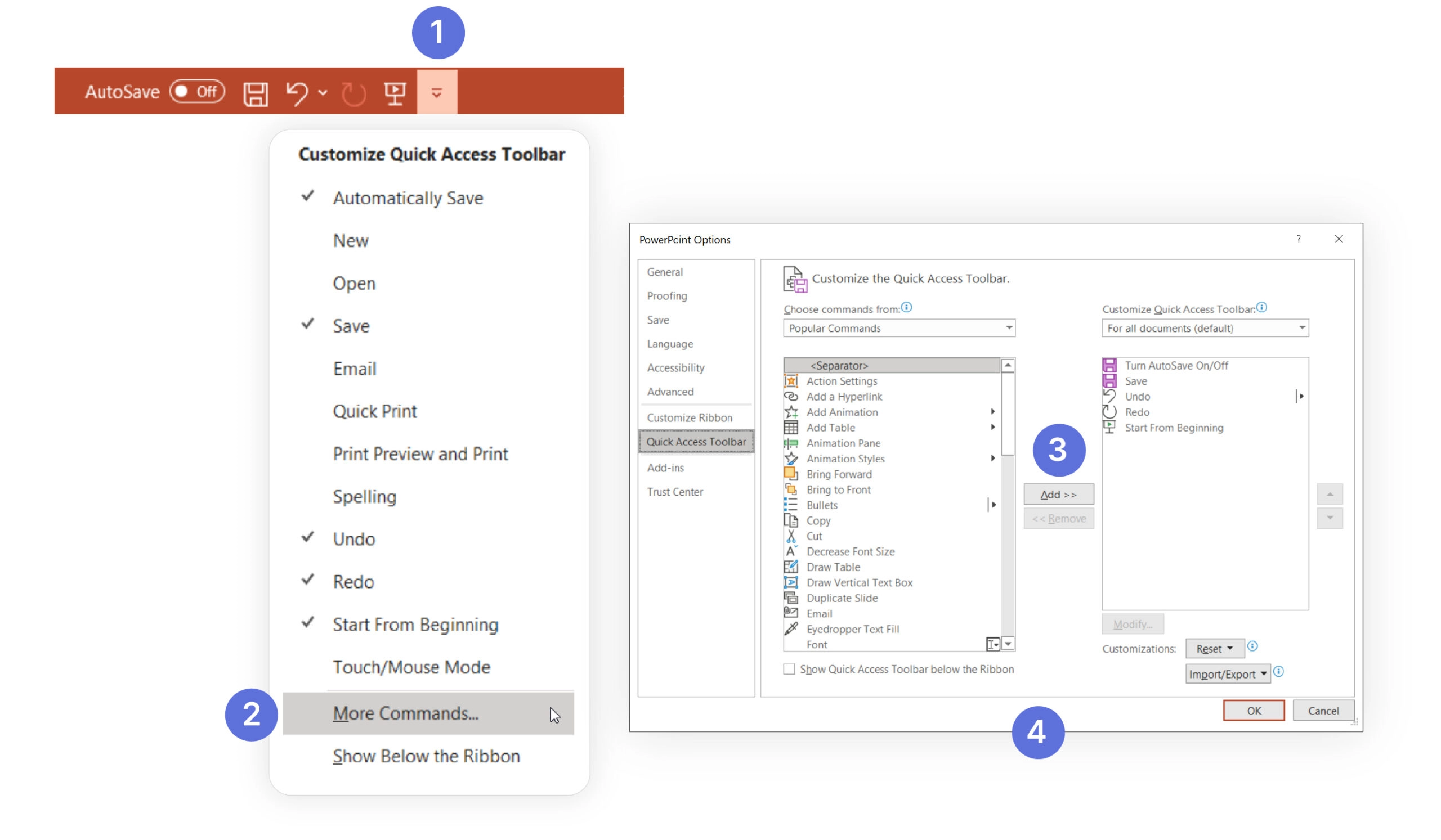Select More Commands from toolbar menu
Image resolution: width=1441 pixels, height=840 pixels.
(405, 713)
